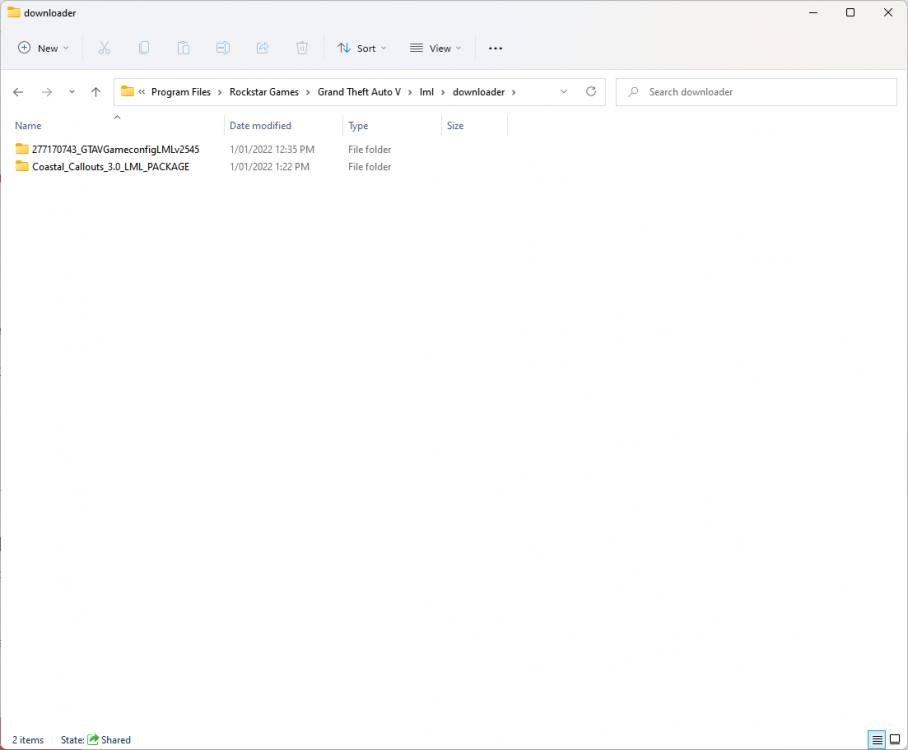Click the Copy toolbar icon
Viewport: 908px width, 750px height.
point(144,47)
